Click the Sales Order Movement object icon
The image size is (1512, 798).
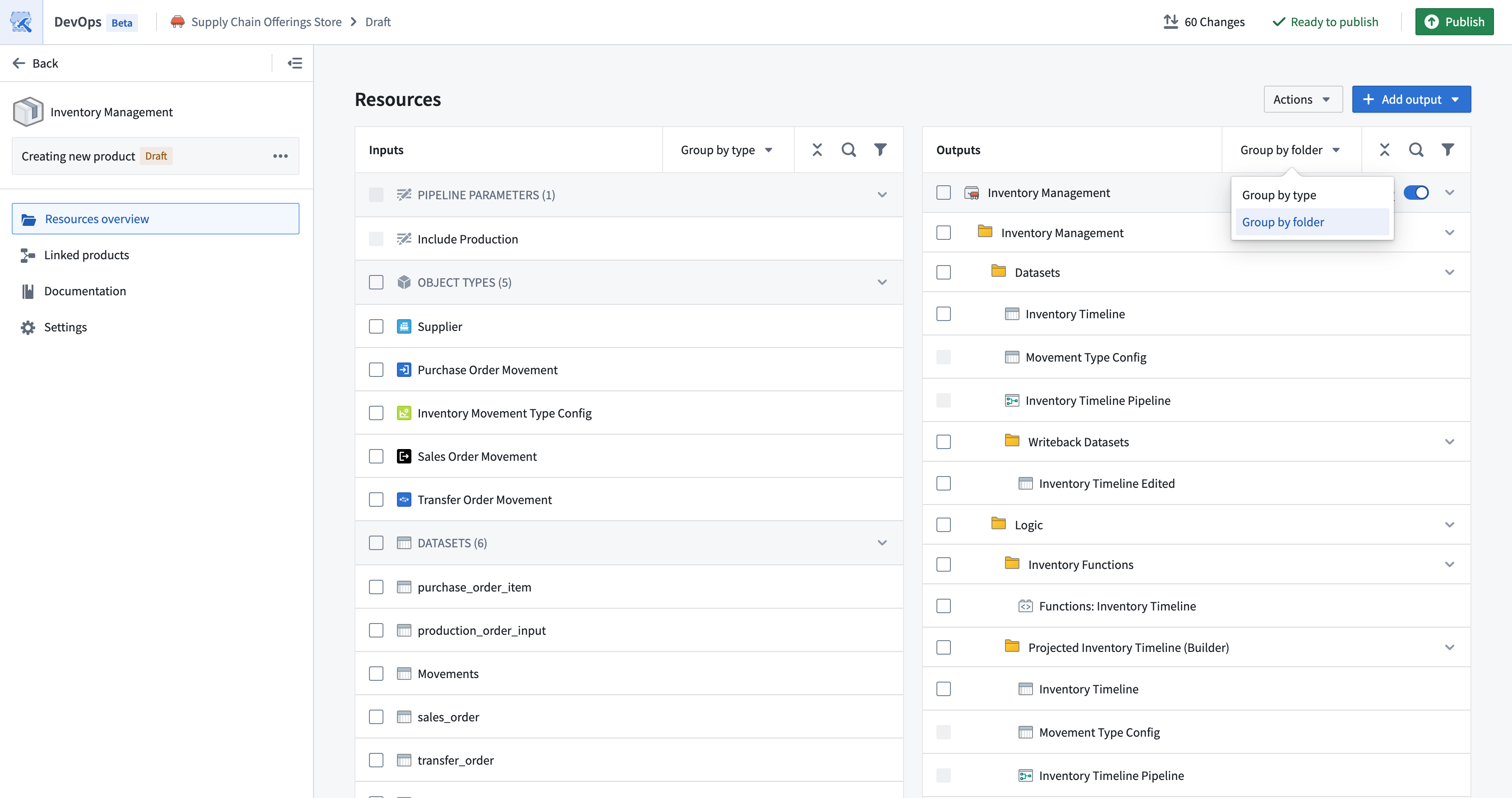[404, 457]
